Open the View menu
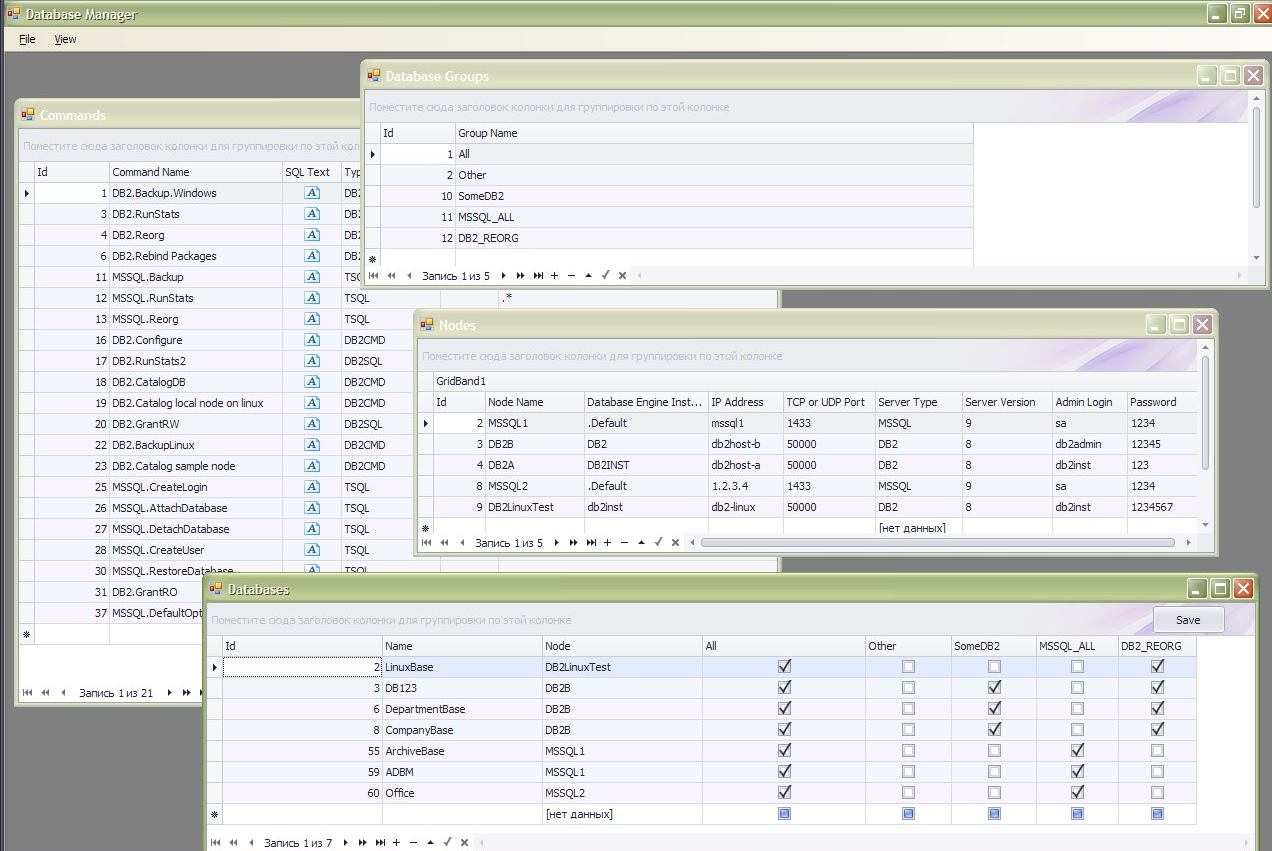Screen dimensions: 1272x851 click(65, 39)
